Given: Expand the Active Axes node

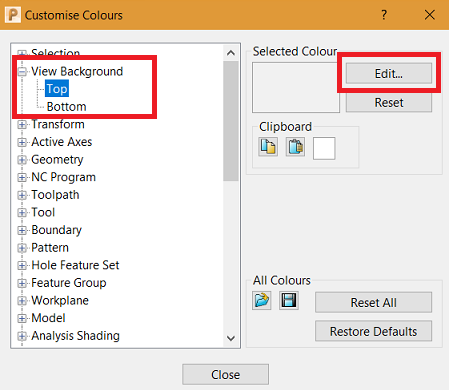Looking at the screenshot, I should tap(22, 142).
